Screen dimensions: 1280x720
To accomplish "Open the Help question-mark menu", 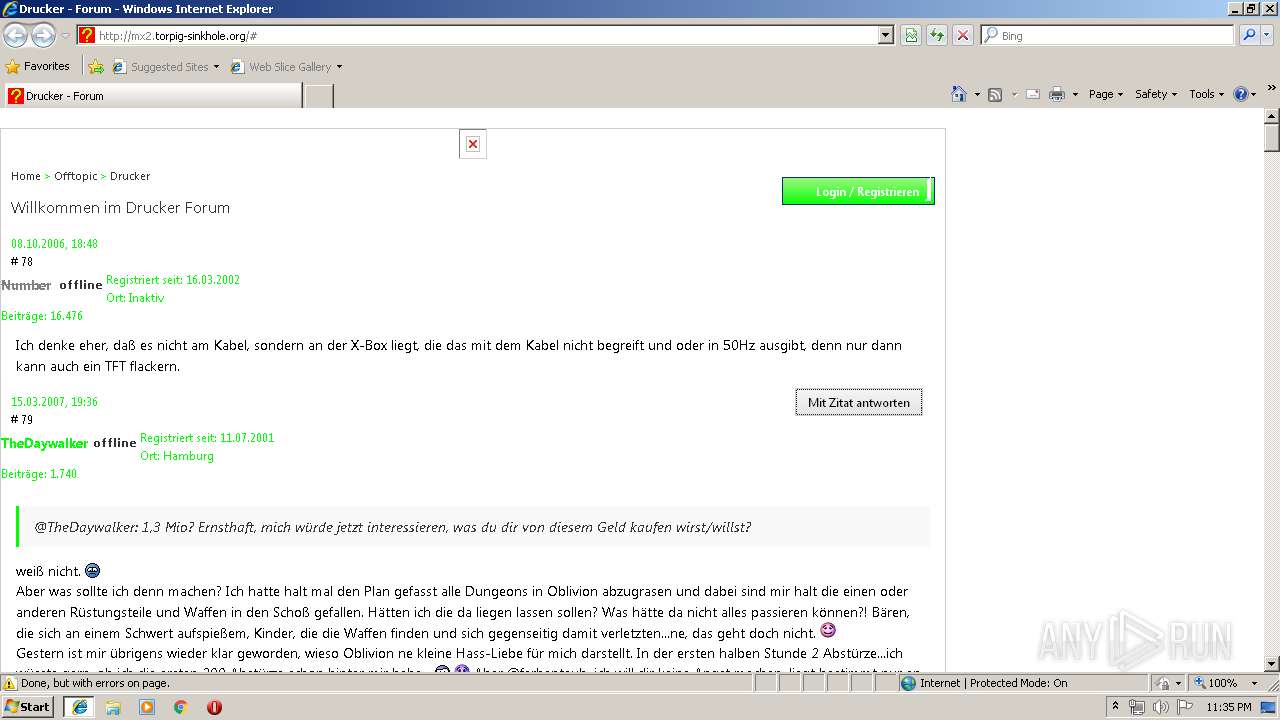I will click(x=1245, y=94).
